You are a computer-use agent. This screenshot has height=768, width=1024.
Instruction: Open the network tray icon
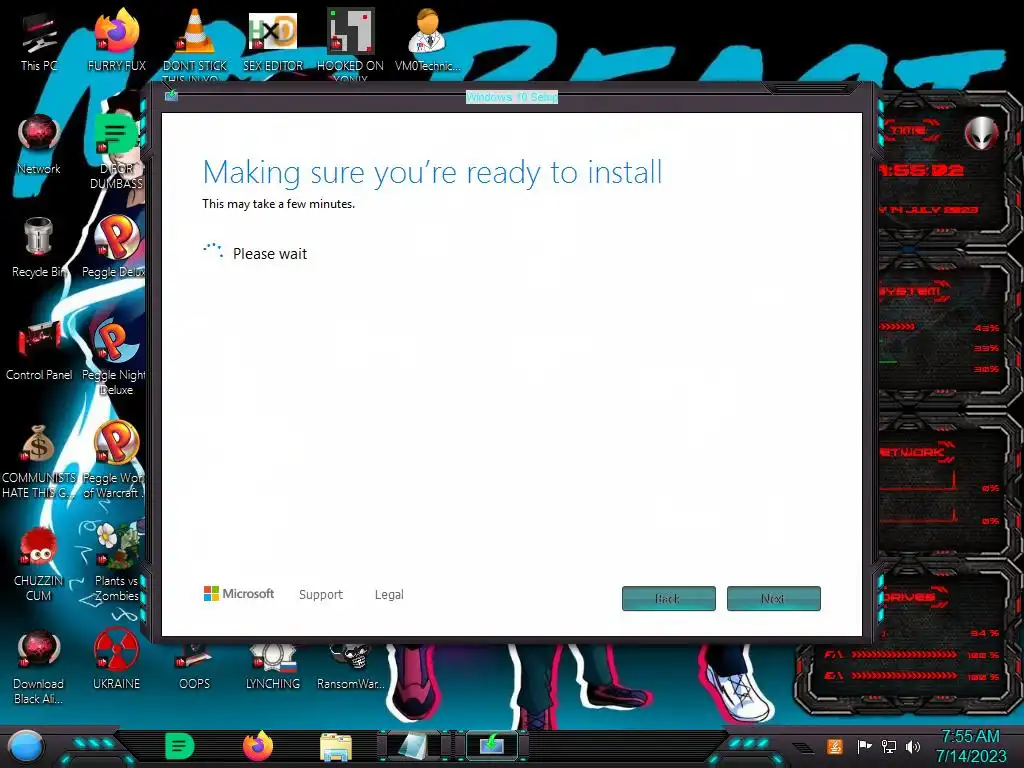click(889, 746)
